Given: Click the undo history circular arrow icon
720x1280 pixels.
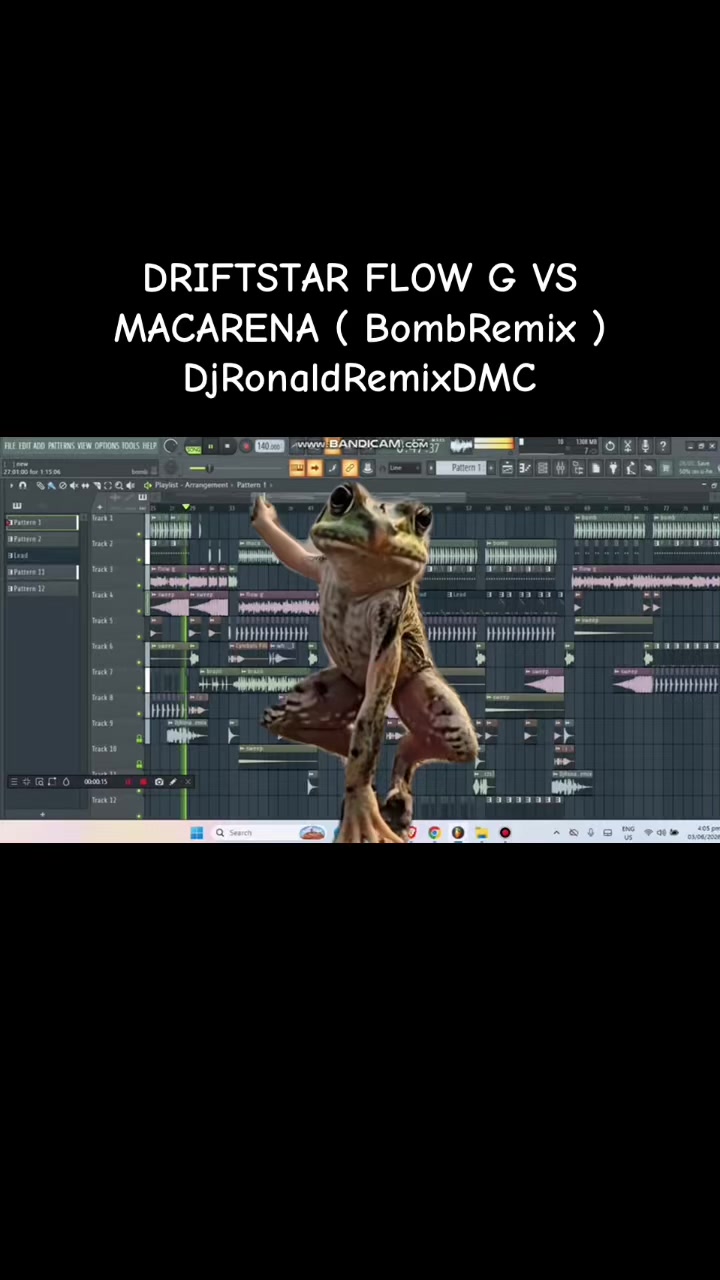Looking at the screenshot, I should (x=610, y=445).
